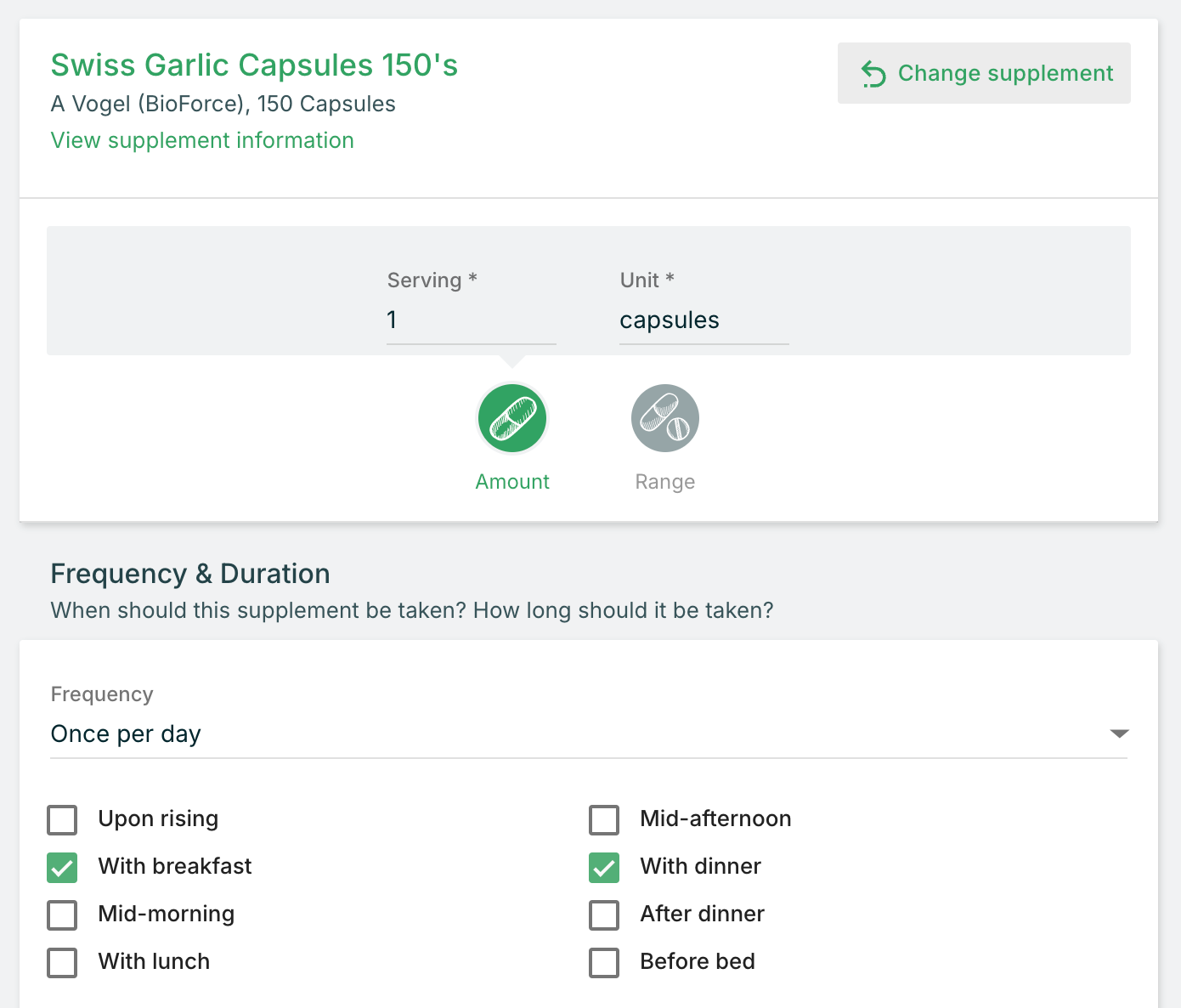
Task: Uncheck the With breakfast checkbox
Action: pos(63,868)
